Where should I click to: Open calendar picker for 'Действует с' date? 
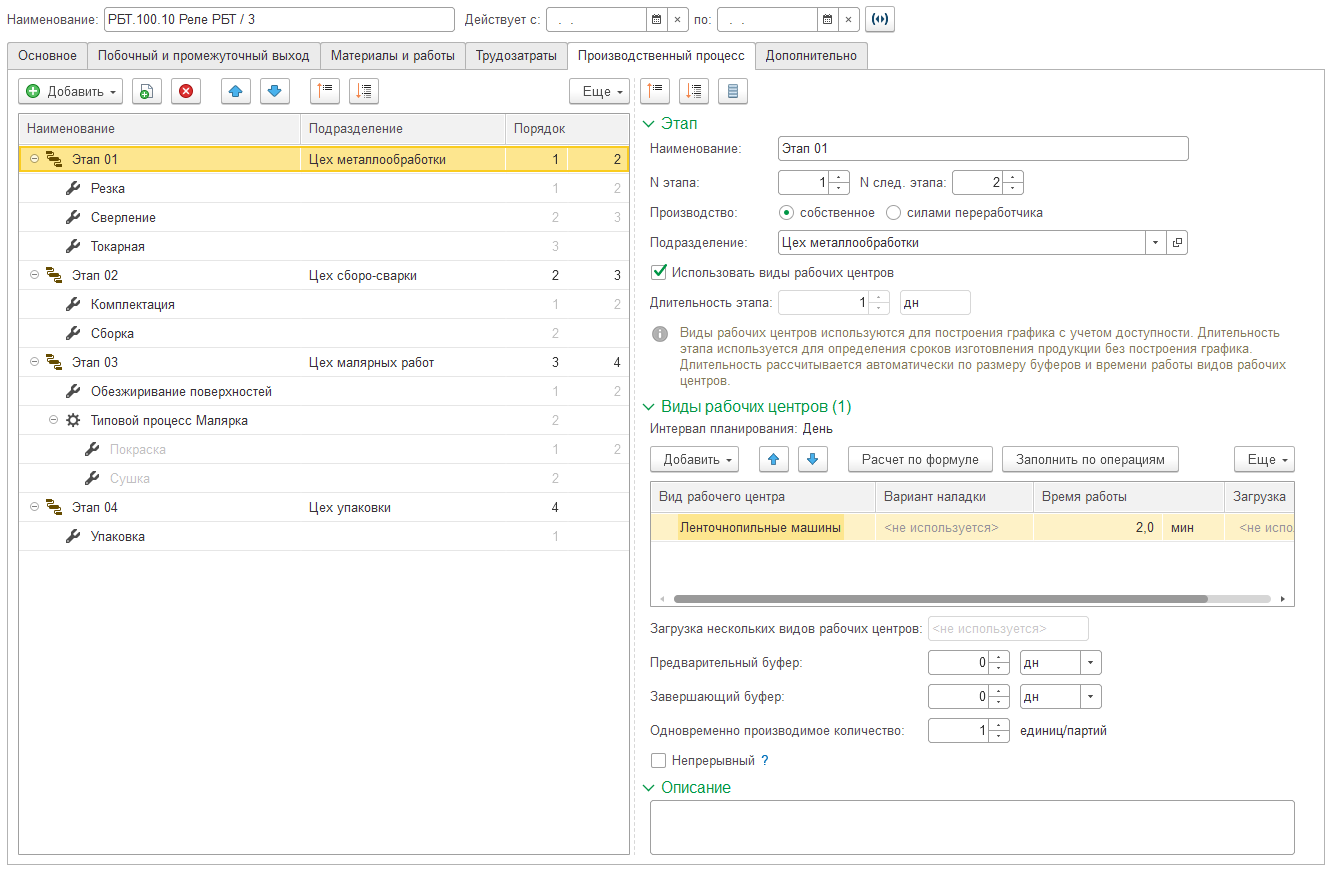tap(655, 19)
